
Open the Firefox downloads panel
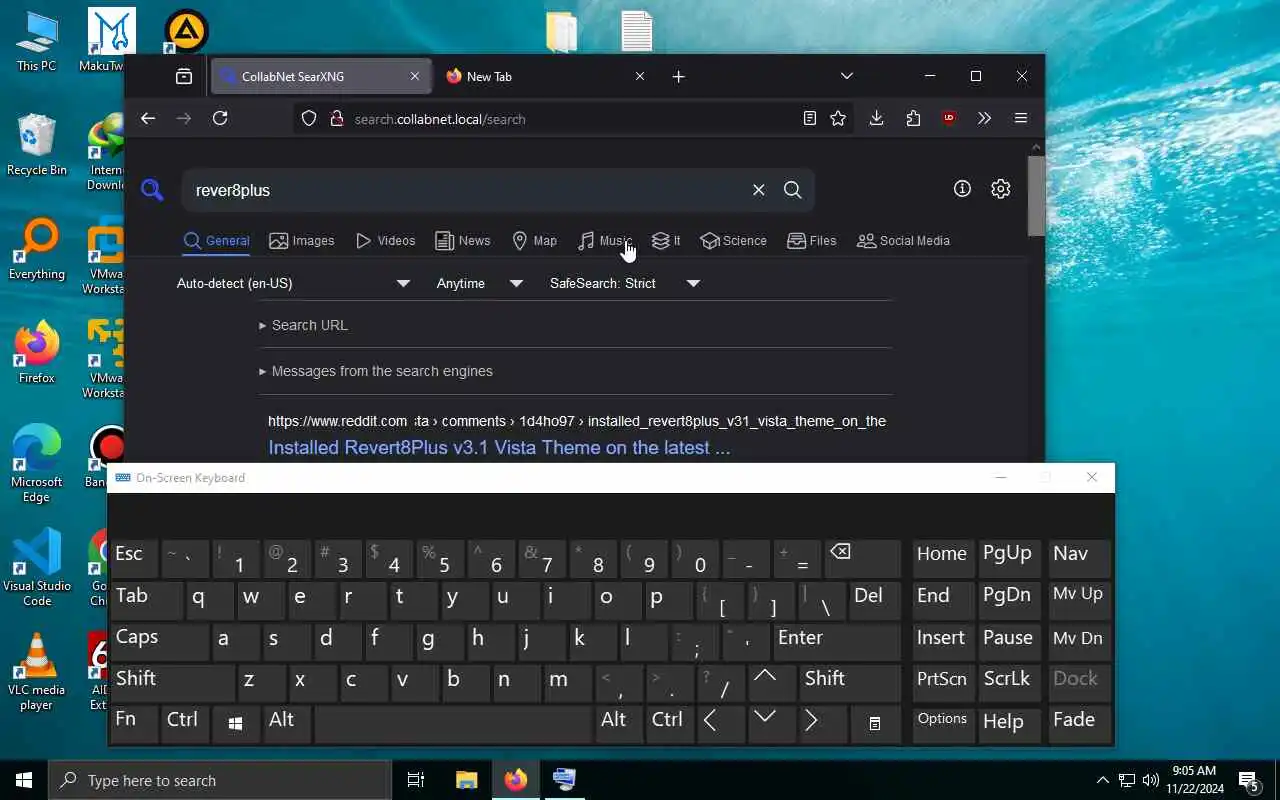click(876, 118)
